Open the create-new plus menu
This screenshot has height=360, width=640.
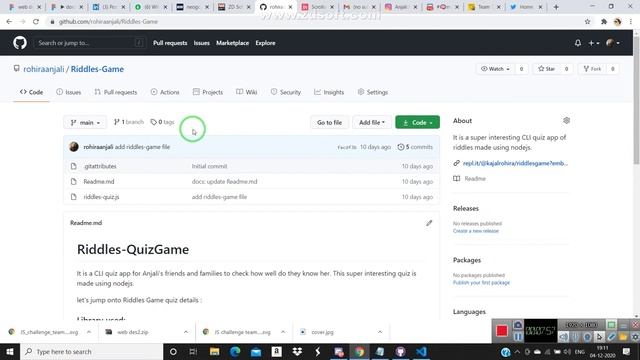pyautogui.click(x=593, y=42)
